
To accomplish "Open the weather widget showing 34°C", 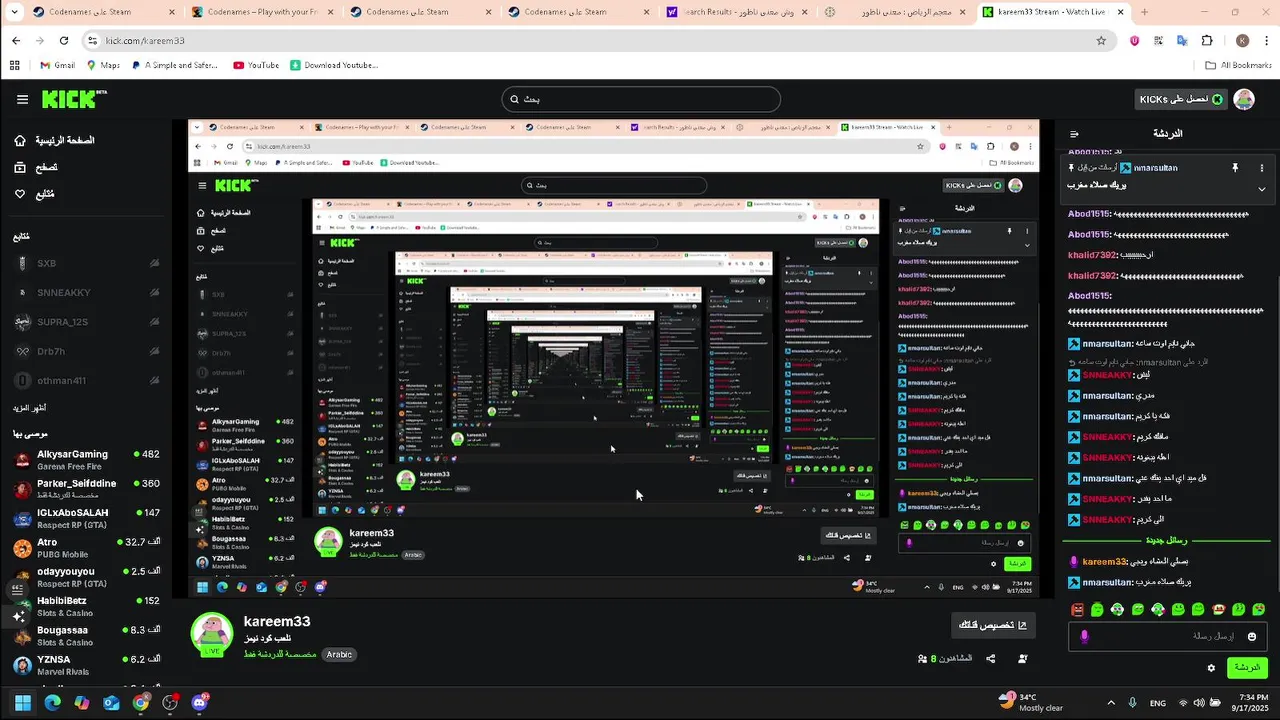I will pyautogui.click(x=1030, y=702).
